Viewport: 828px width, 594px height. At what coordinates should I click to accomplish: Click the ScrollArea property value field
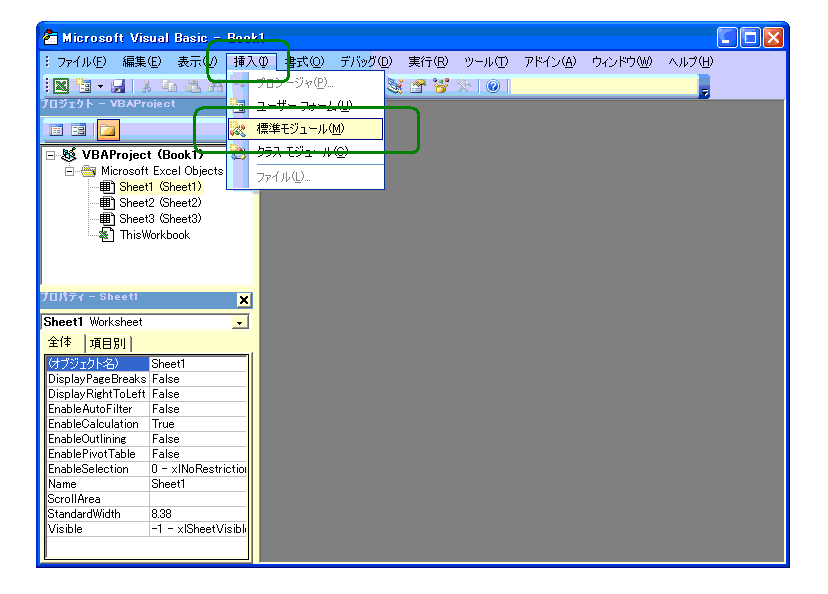[198, 499]
